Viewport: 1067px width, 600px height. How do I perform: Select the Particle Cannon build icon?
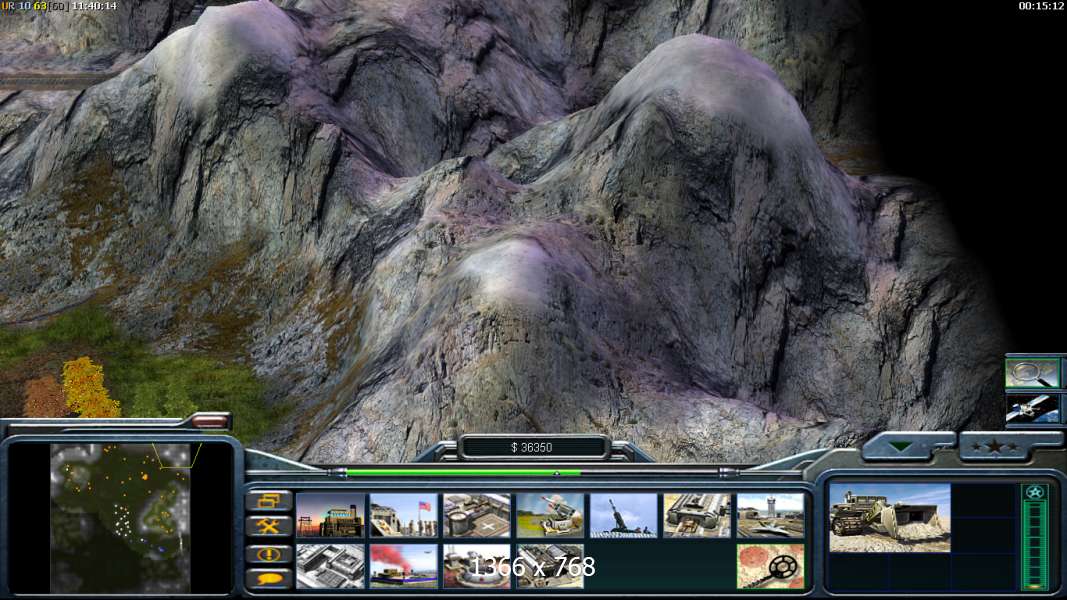click(x=477, y=566)
